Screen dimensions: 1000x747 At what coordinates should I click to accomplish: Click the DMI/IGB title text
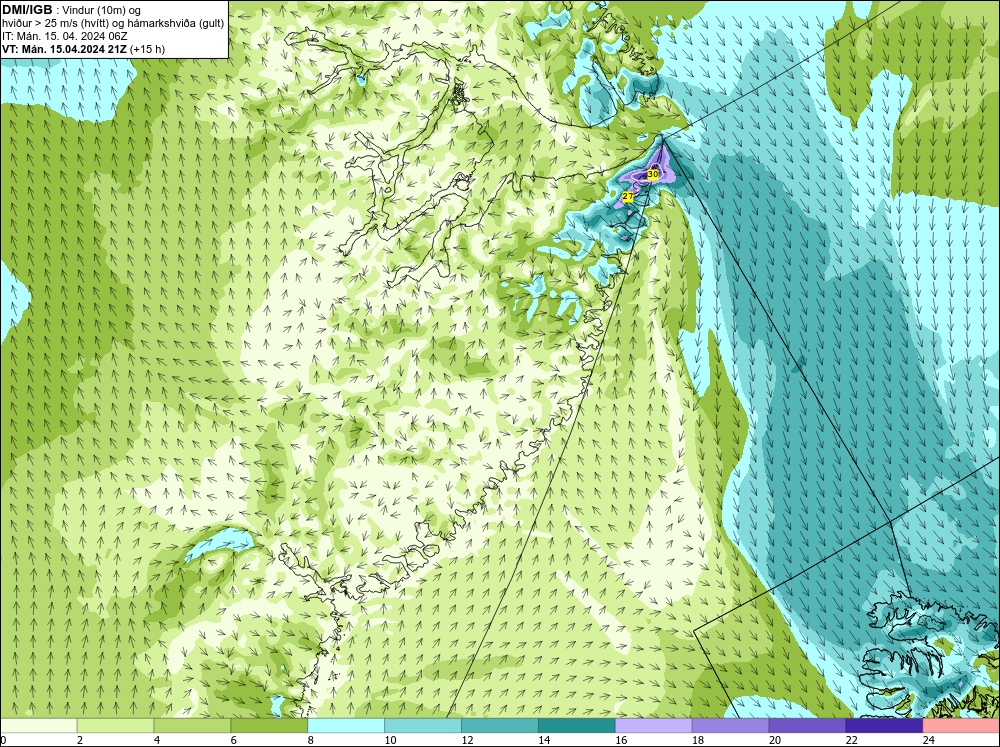pyautogui.click(x=27, y=10)
